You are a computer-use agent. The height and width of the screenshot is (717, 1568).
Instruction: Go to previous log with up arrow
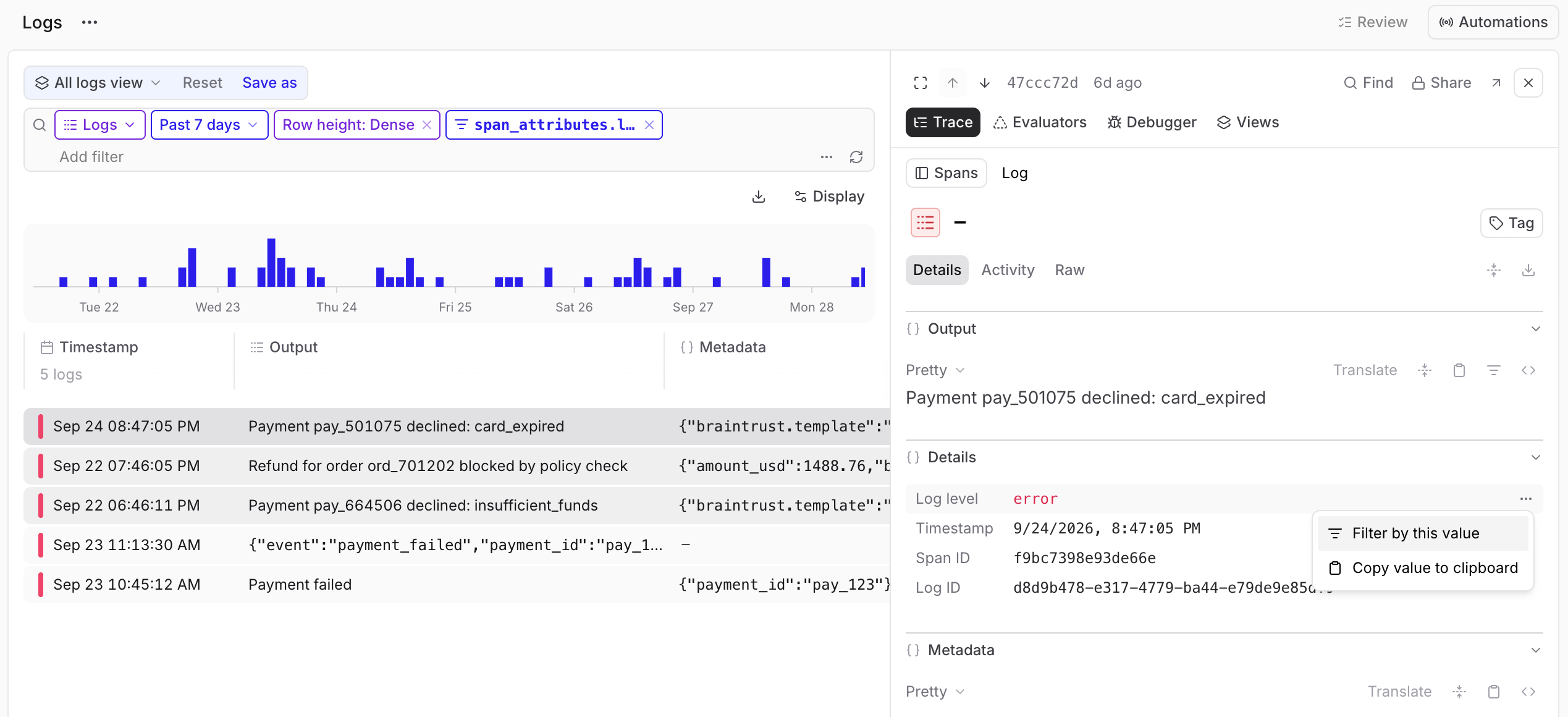click(953, 83)
